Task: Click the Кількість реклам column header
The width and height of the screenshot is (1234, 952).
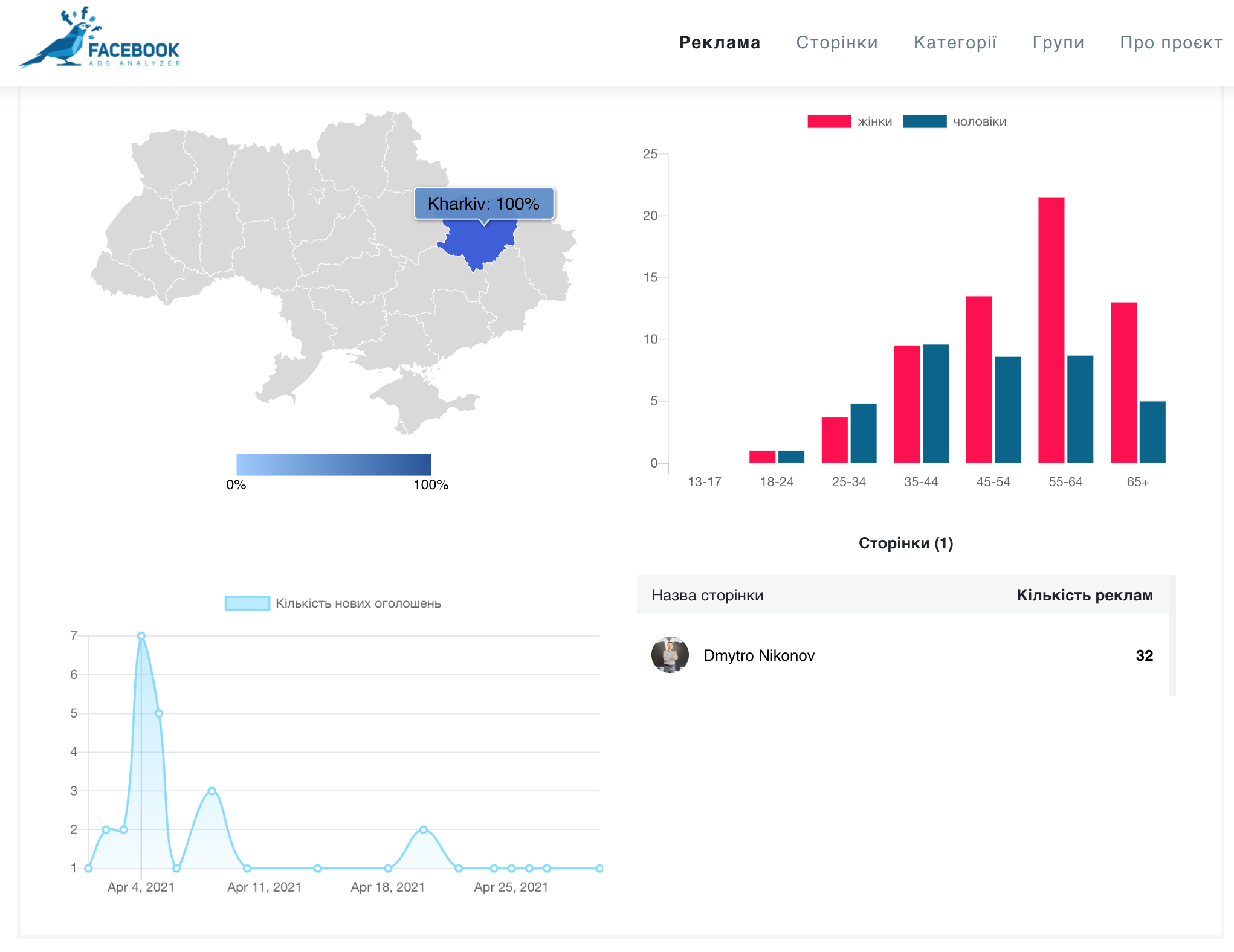Action: (x=1084, y=595)
